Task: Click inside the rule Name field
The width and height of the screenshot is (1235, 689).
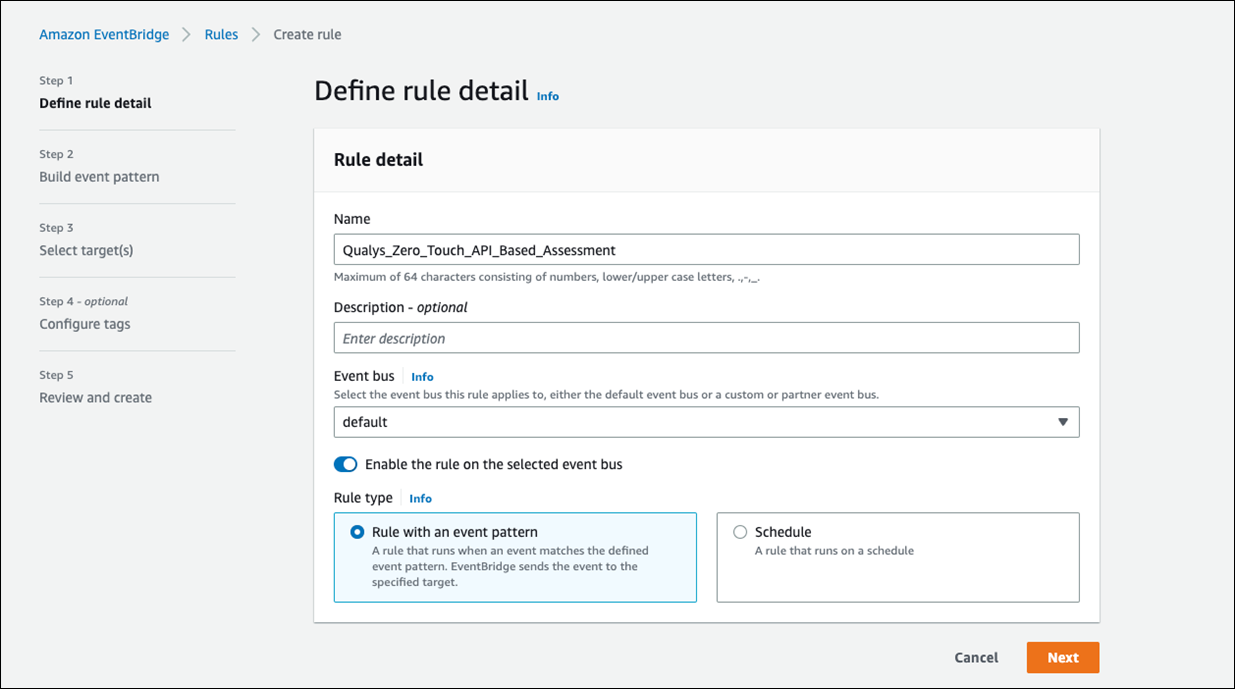Action: (706, 250)
